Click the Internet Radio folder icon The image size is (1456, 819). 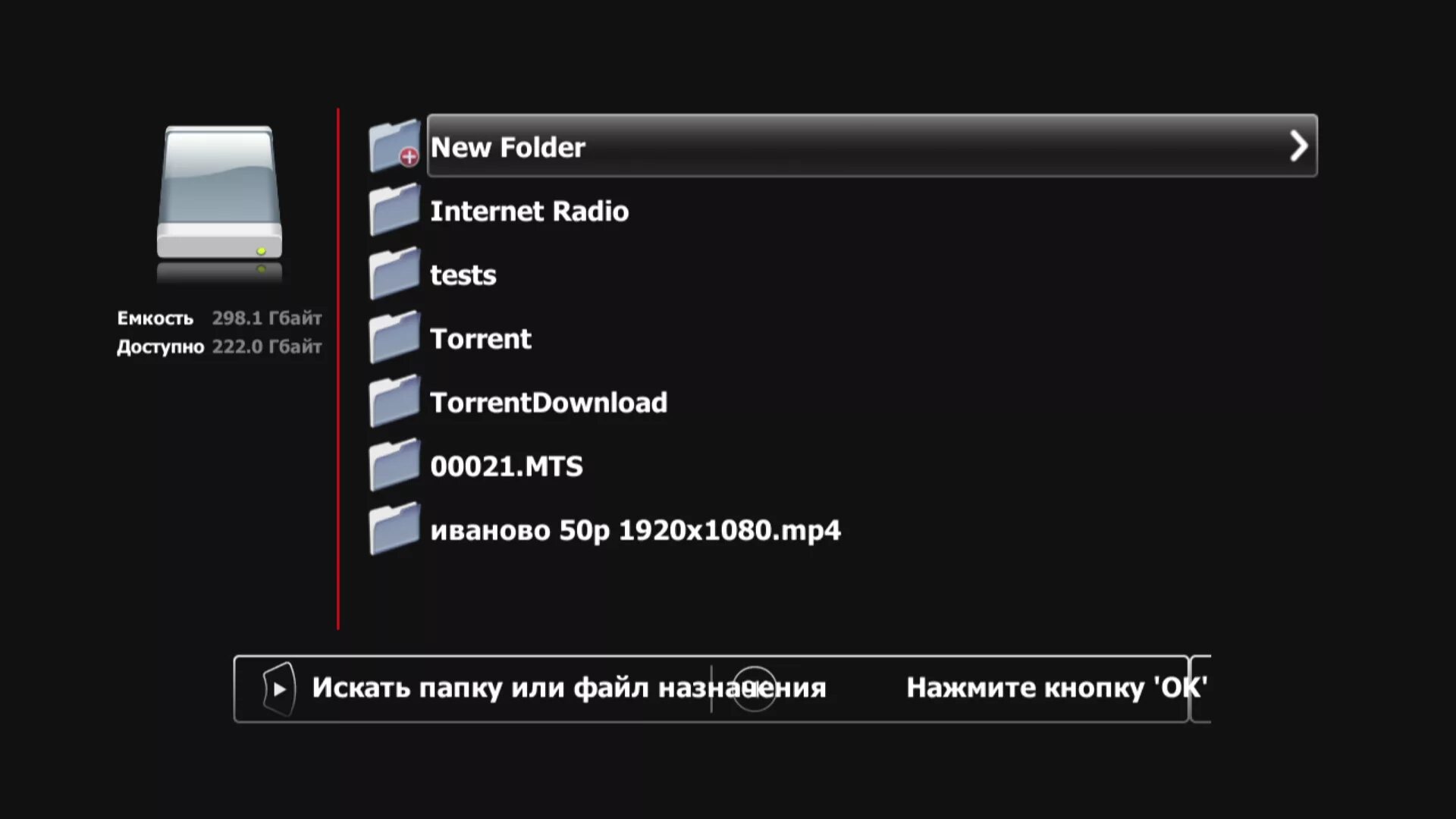[x=394, y=210]
